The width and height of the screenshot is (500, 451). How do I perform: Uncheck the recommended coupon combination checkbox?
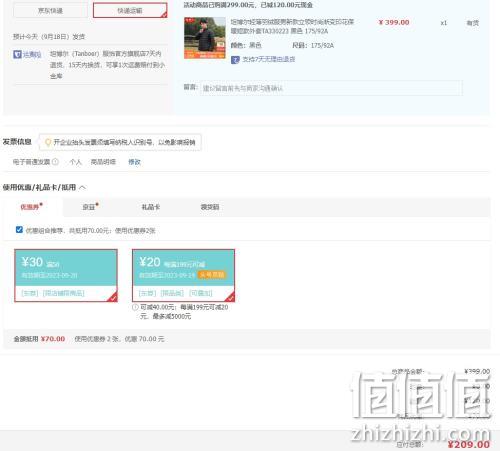pyautogui.click(x=19, y=230)
